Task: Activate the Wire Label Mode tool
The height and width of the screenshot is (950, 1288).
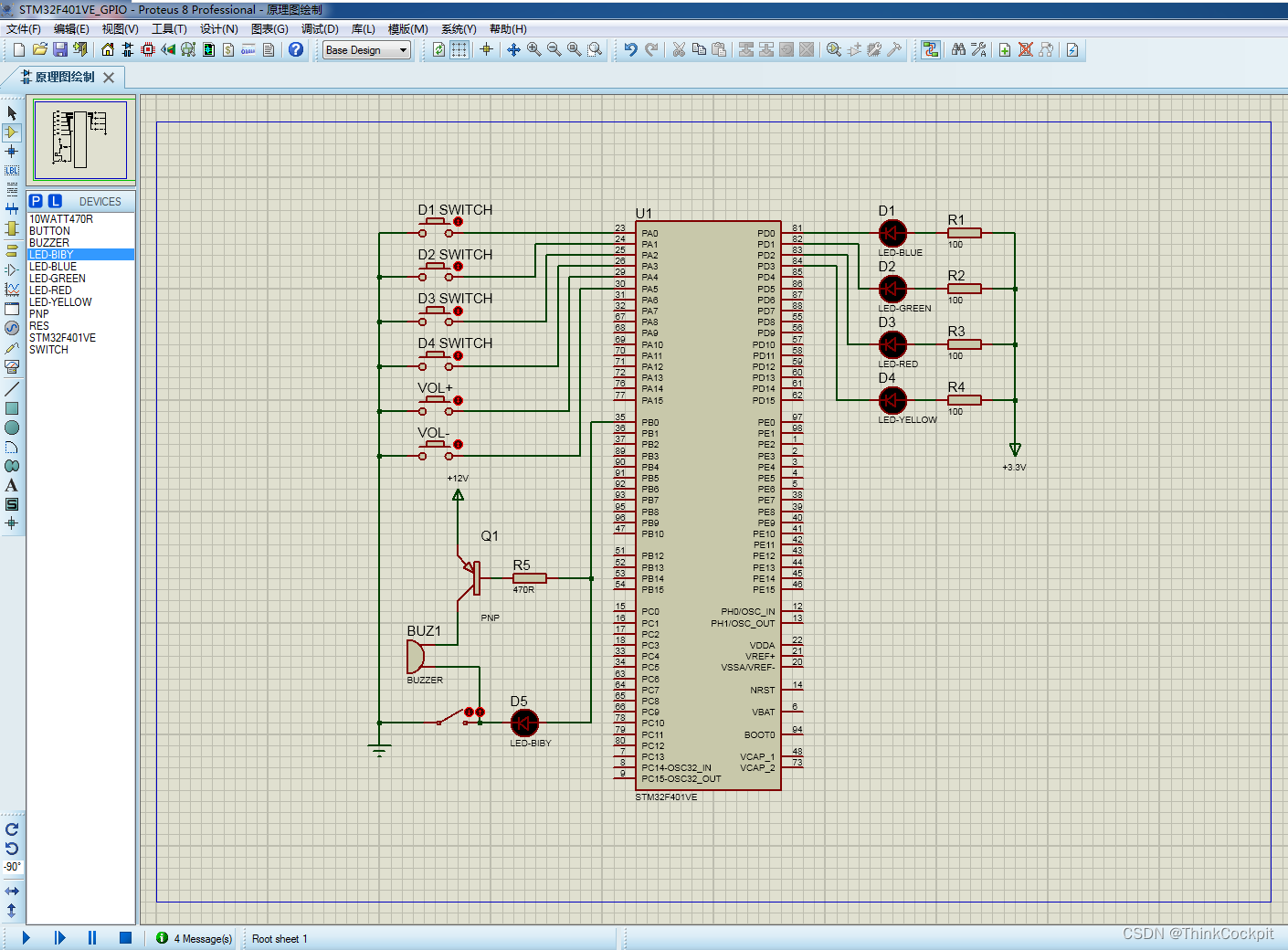Action: coord(12,170)
